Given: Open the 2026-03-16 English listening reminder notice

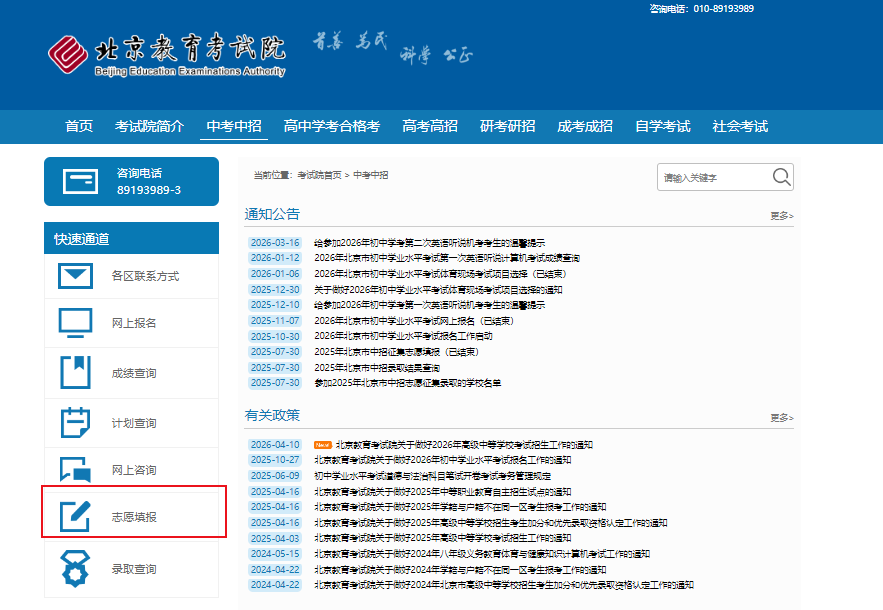Looking at the screenshot, I should [x=429, y=243].
